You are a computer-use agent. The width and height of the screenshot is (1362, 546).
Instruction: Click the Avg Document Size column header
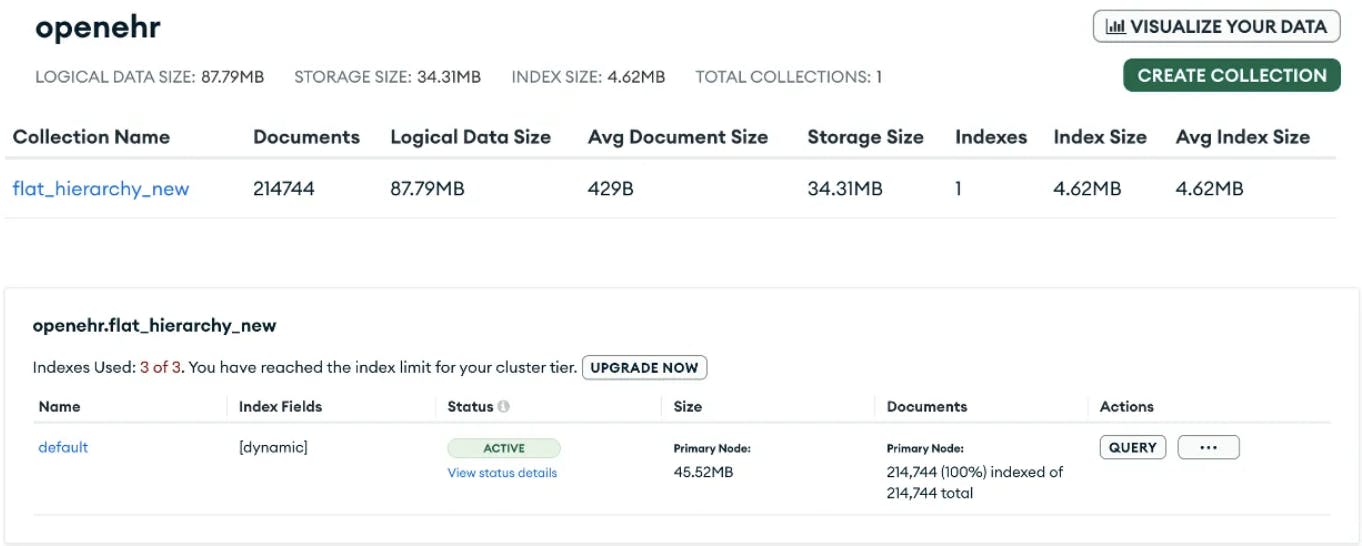[678, 137]
